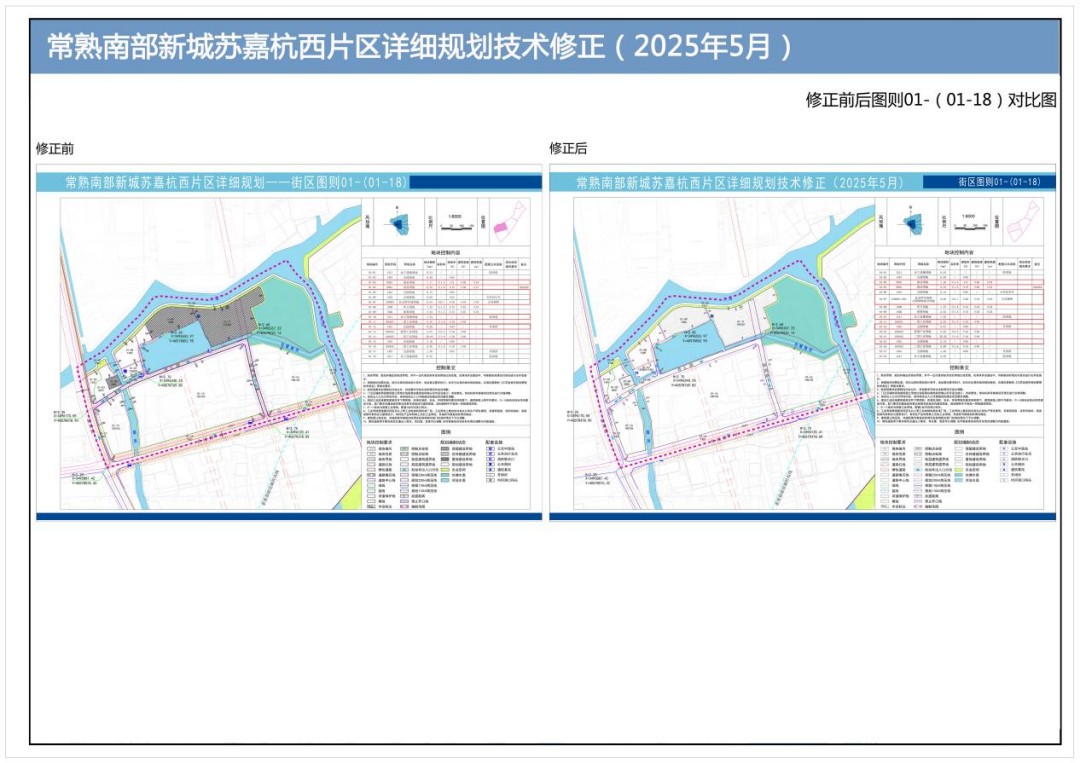Click the wind rose diagram in the 修正前 map

tap(397, 222)
